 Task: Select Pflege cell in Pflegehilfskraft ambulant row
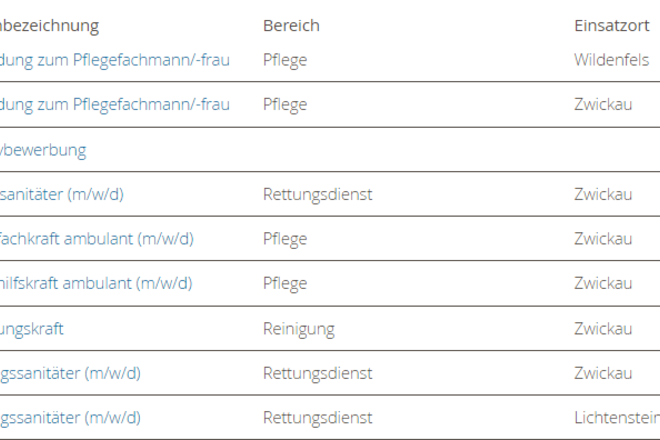[x=285, y=283]
